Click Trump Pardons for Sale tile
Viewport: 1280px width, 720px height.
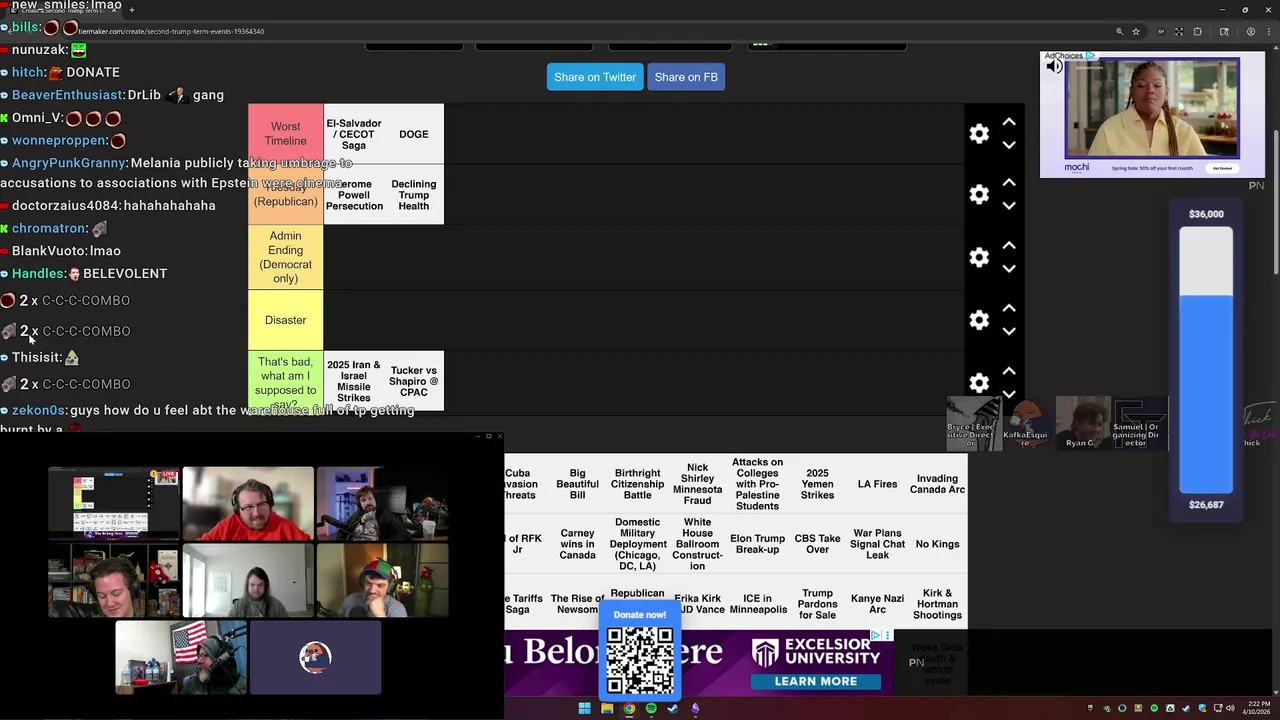[x=817, y=603]
